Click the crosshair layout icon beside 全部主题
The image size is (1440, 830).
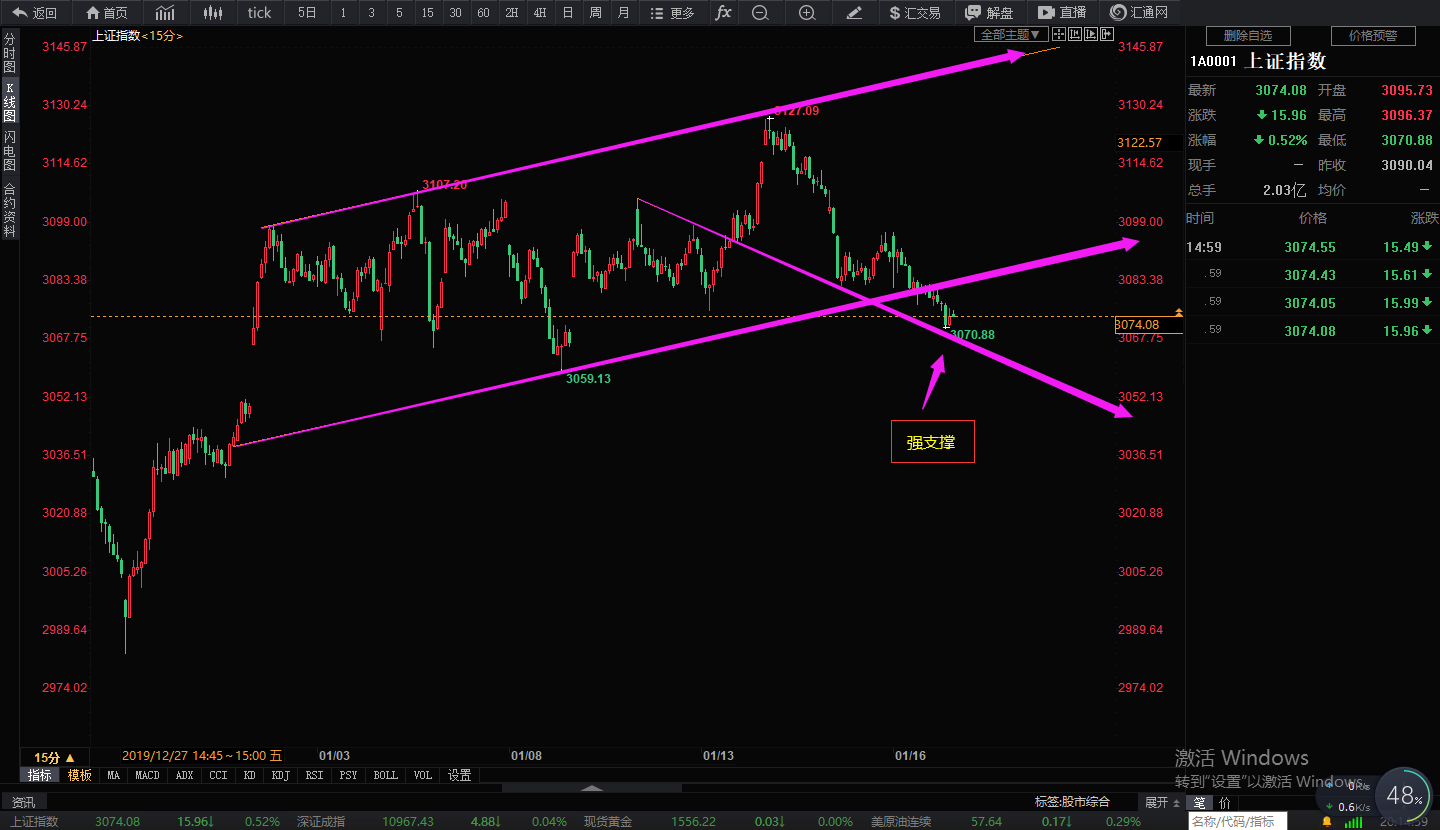pyautogui.click(x=1058, y=34)
